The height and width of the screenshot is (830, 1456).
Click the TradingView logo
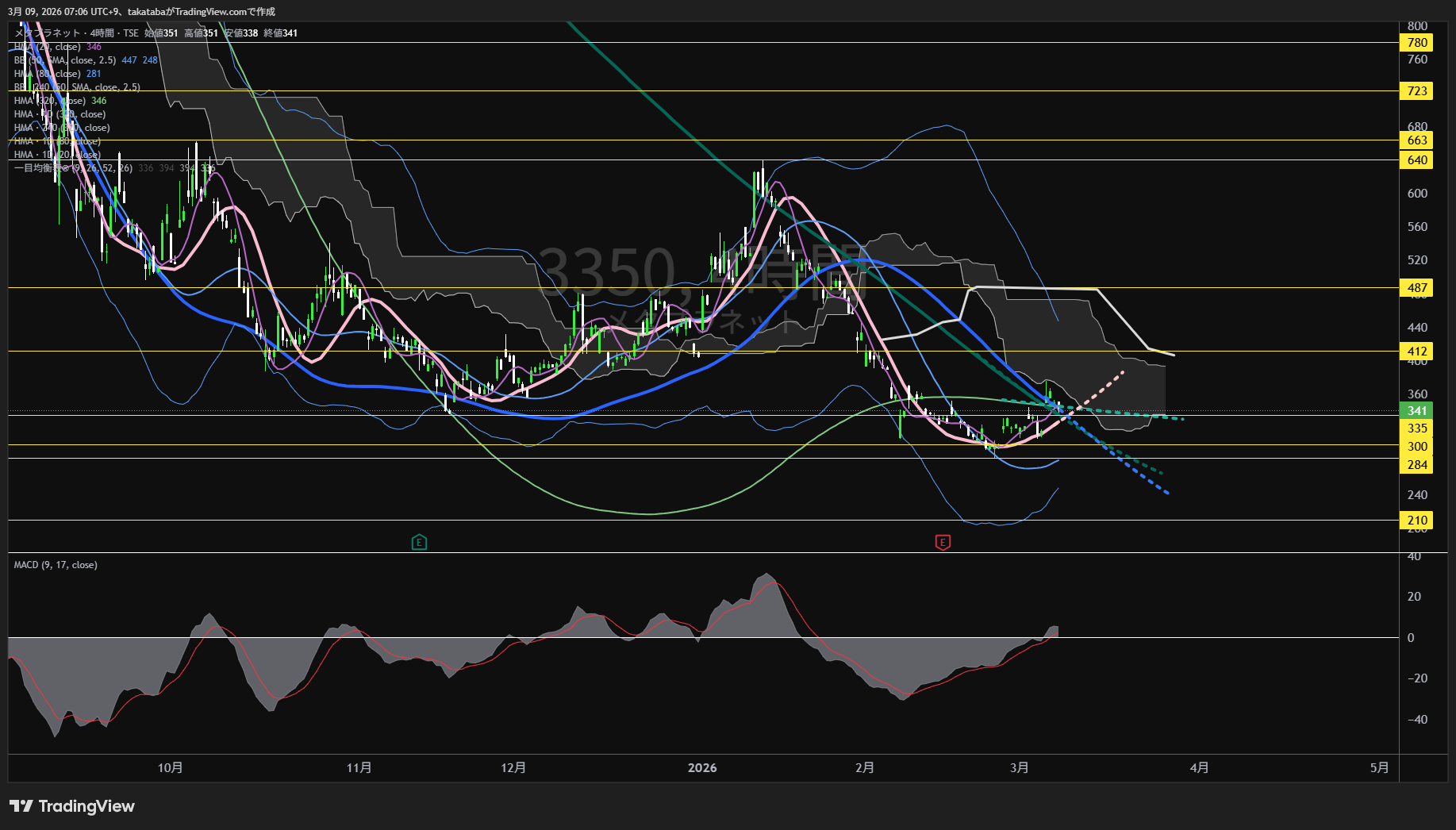(x=72, y=806)
